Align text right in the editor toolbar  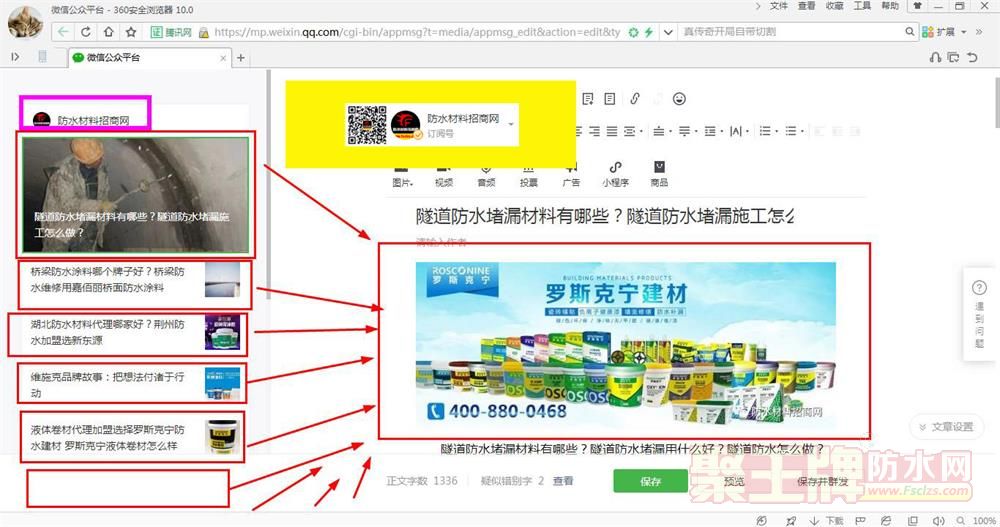click(594, 131)
